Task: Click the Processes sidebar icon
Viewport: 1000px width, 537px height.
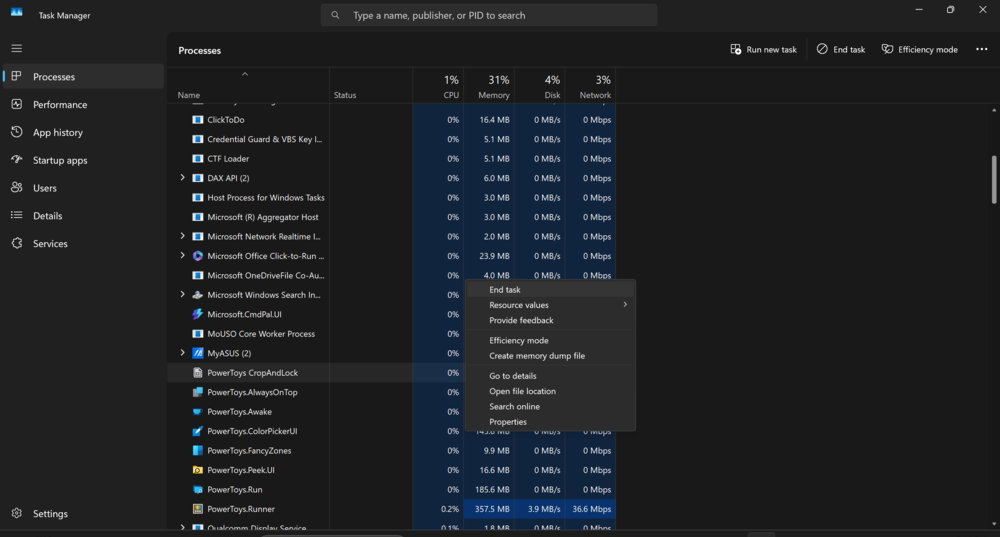Action: coord(17,77)
